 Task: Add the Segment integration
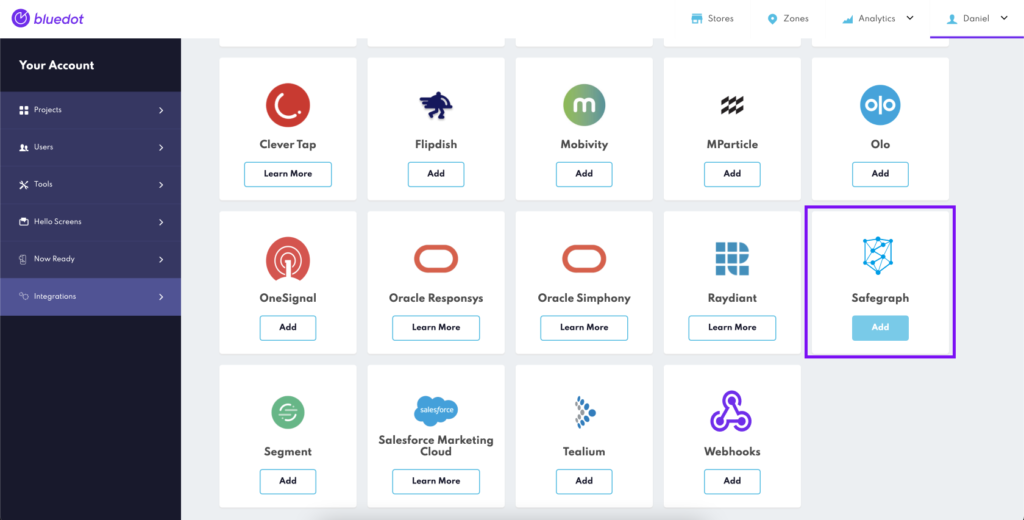point(288,481)
